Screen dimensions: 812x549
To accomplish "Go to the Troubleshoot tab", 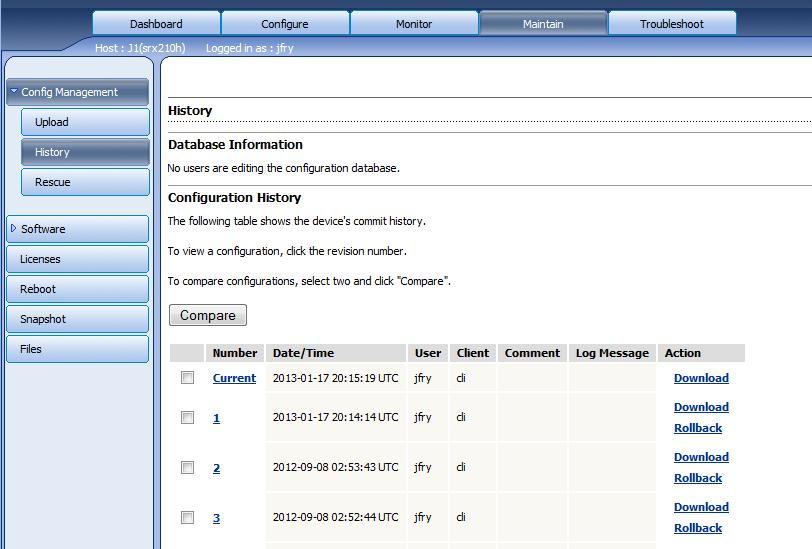I will pos(672,24).
